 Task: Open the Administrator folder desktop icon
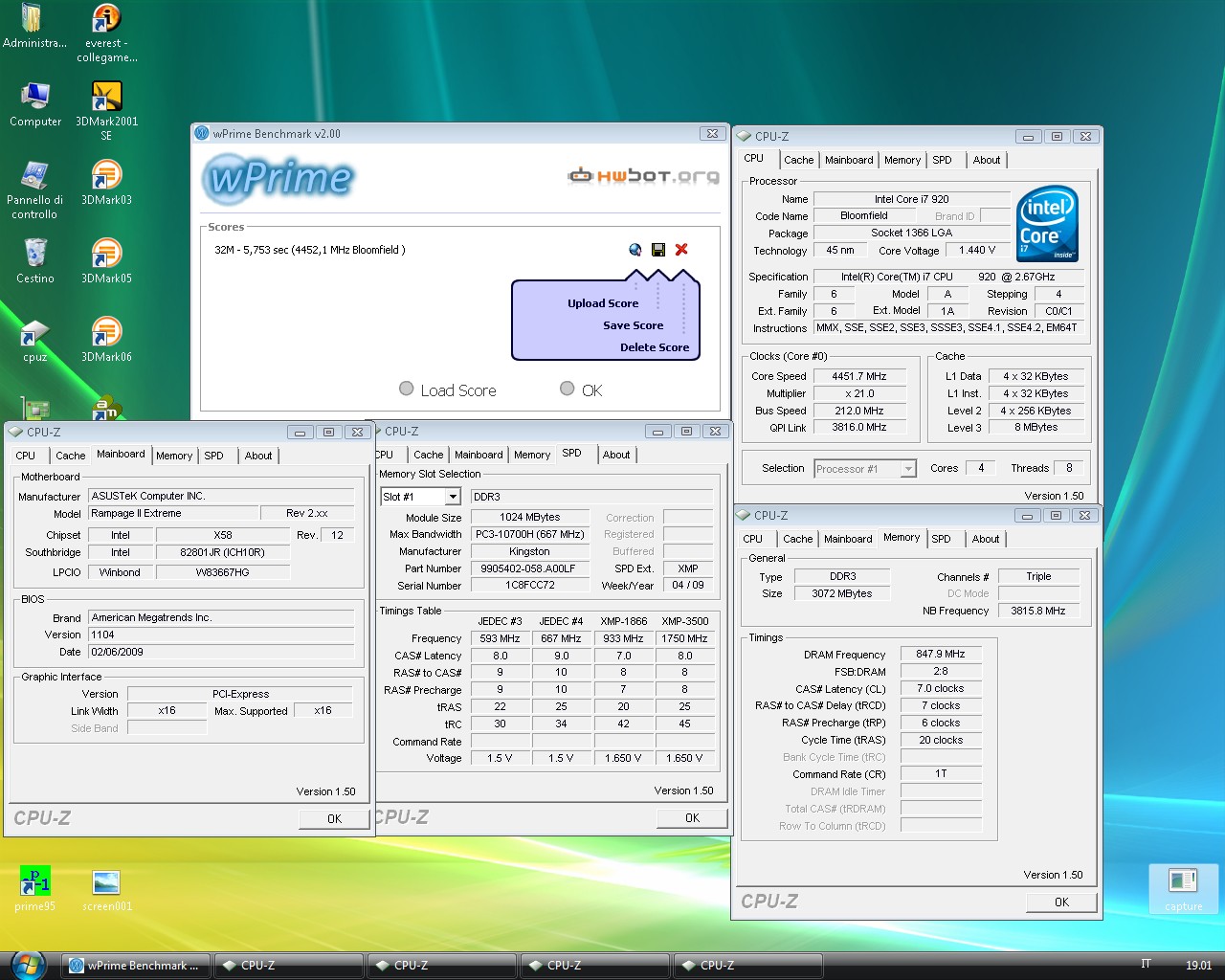point(34,25)
